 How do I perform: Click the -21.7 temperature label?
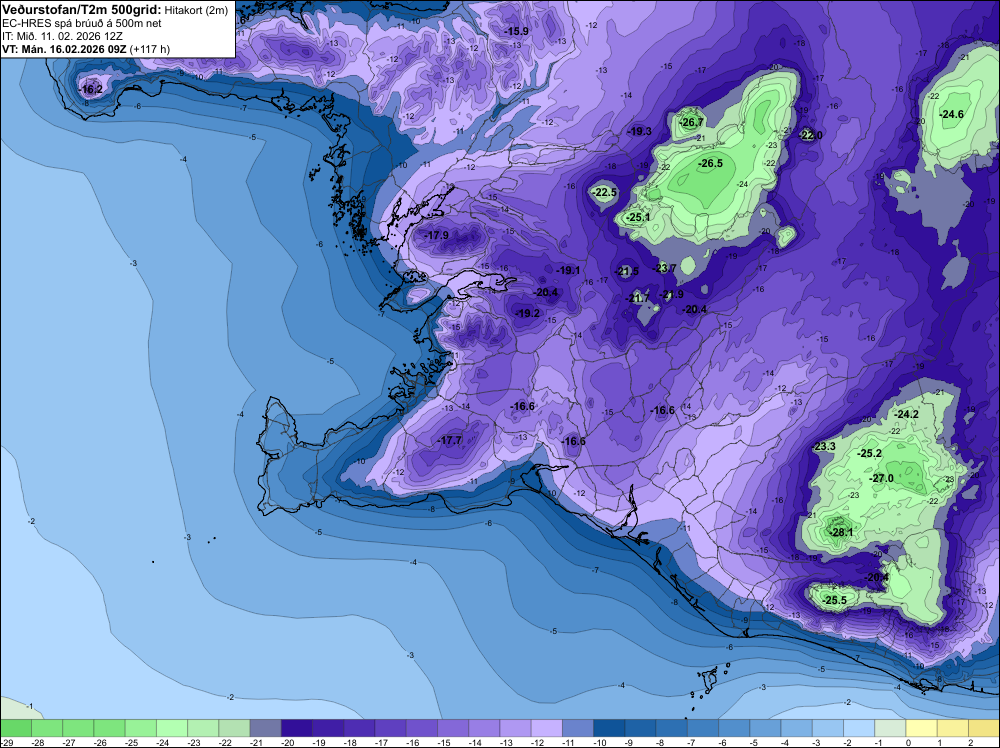pos(637,298)
